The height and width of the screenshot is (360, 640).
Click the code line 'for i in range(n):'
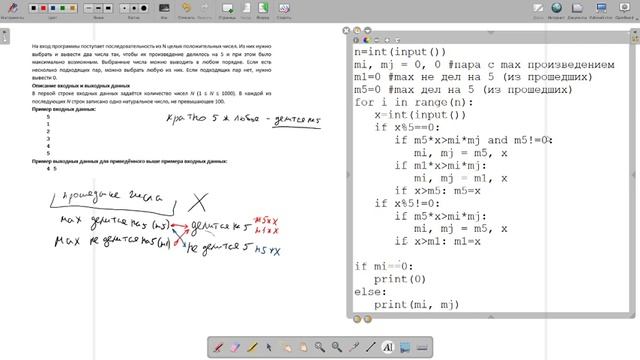pyautogui.click(x=414, y=102)
